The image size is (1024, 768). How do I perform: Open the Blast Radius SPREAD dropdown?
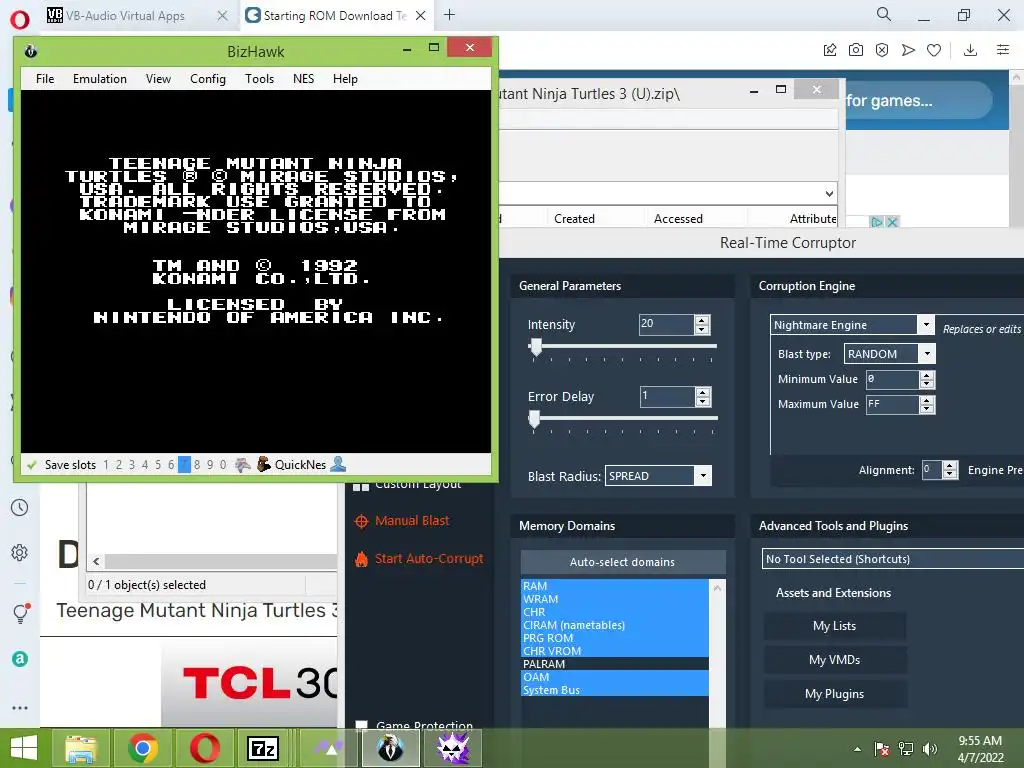pos(703,476)
